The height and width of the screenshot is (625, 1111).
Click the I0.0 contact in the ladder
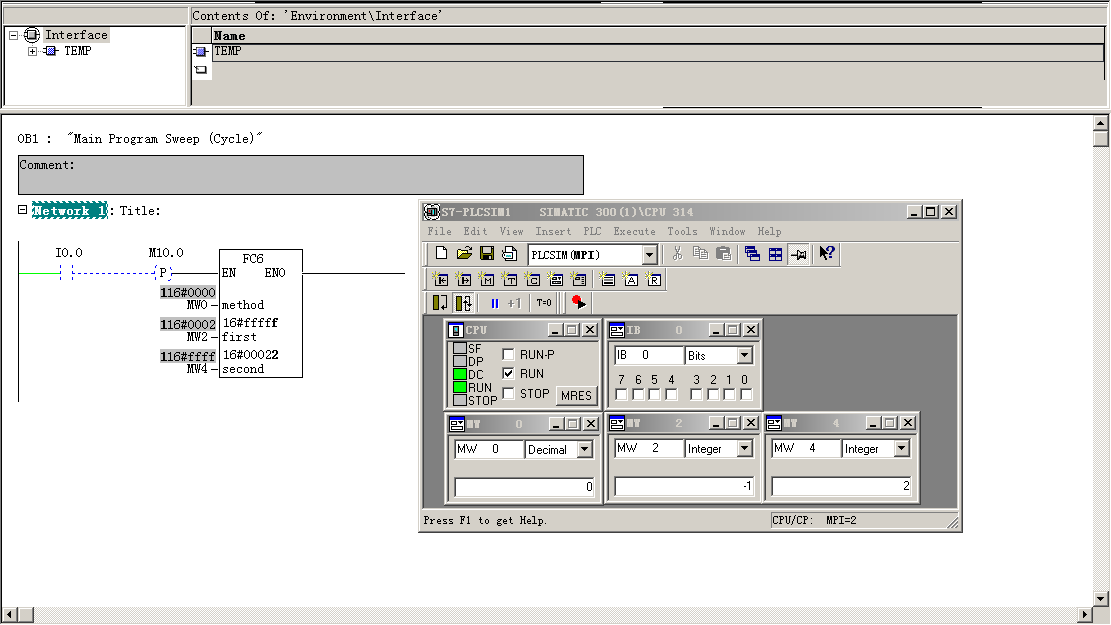click(67, 272)
